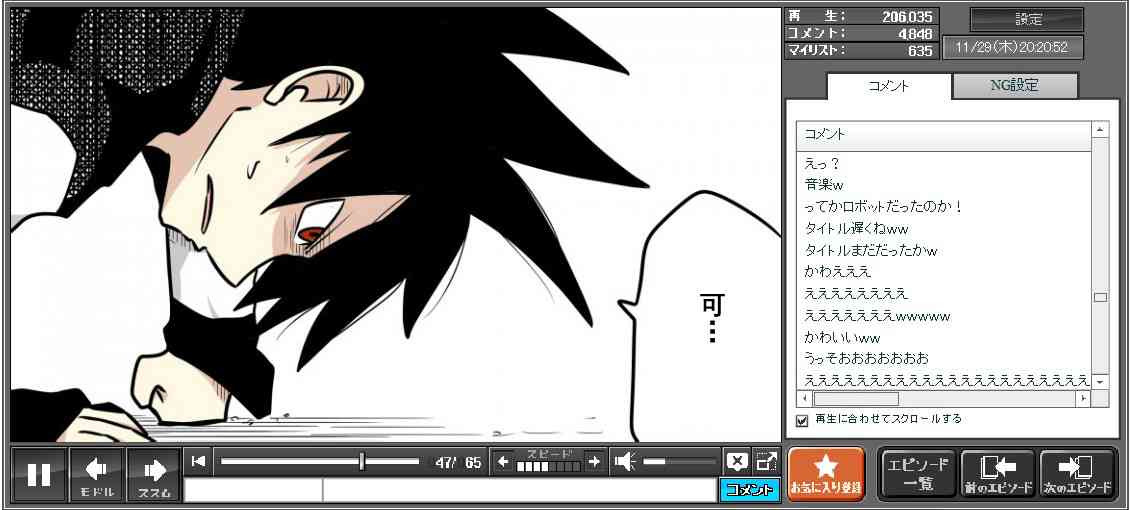
Task: Go to the previous episode
Action: (998, 474)
